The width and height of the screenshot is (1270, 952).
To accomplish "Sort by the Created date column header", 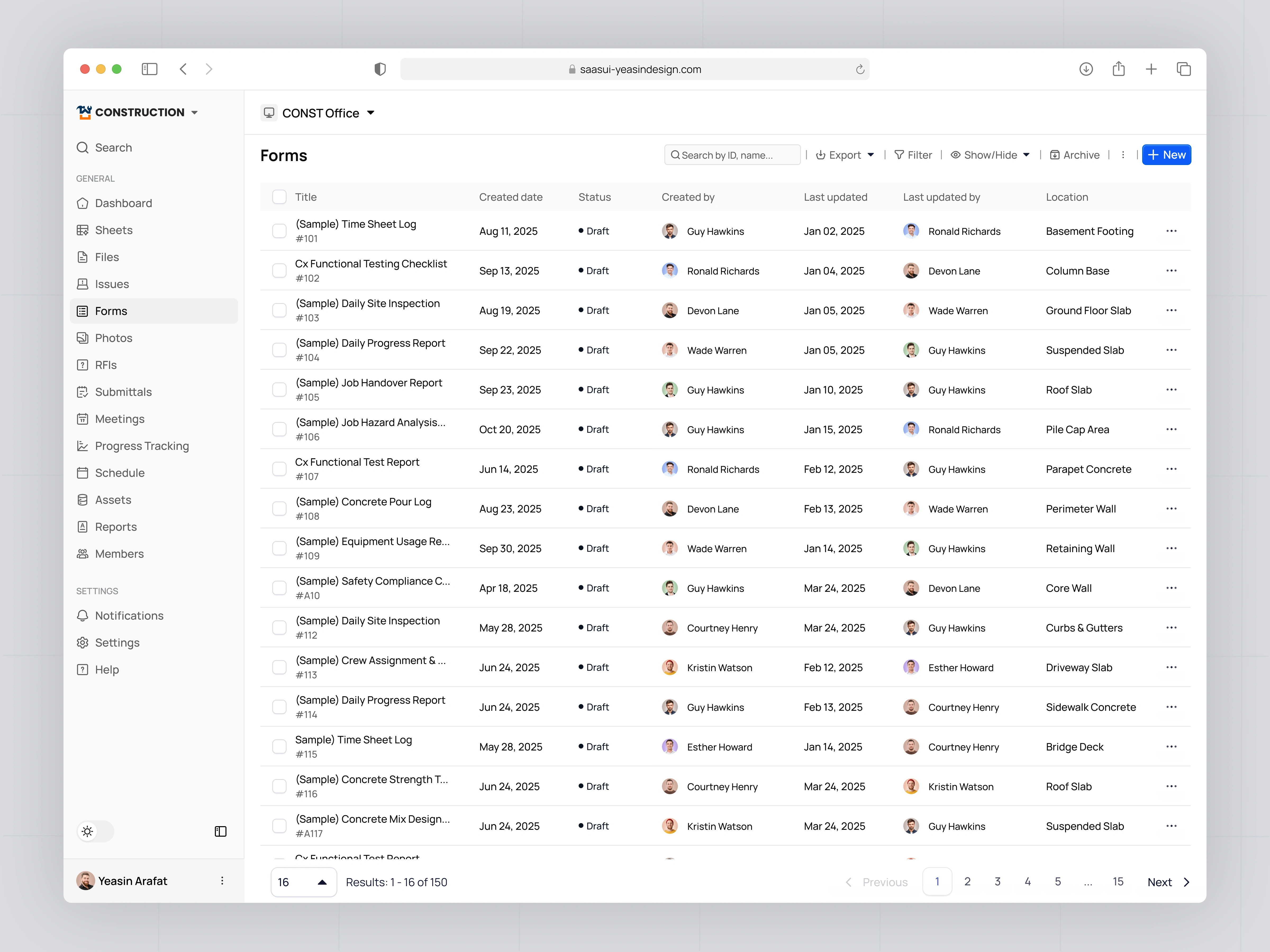I will tap(510, 197).
